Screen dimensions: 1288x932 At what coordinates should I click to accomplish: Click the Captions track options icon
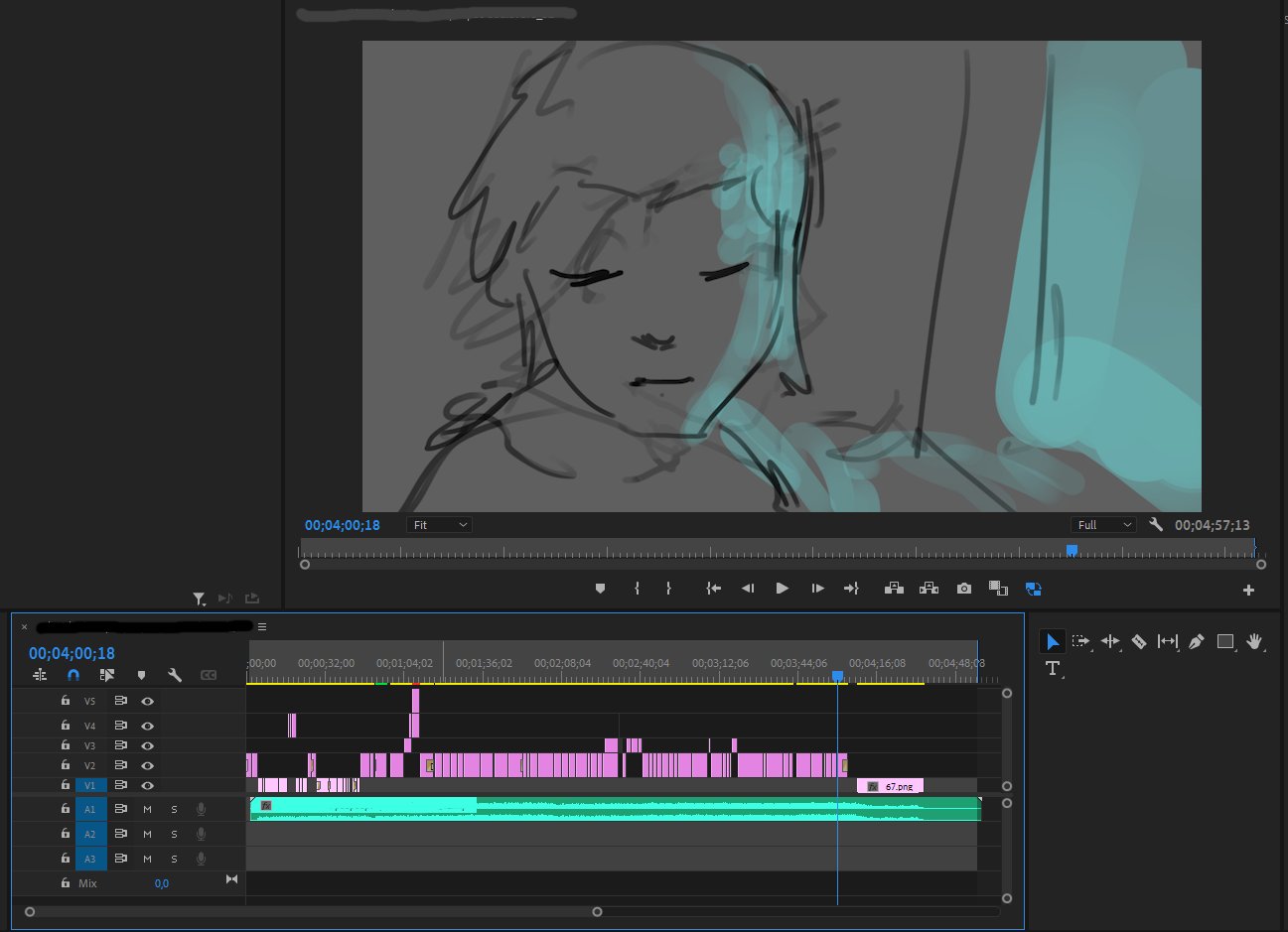[x=209, y=675]
